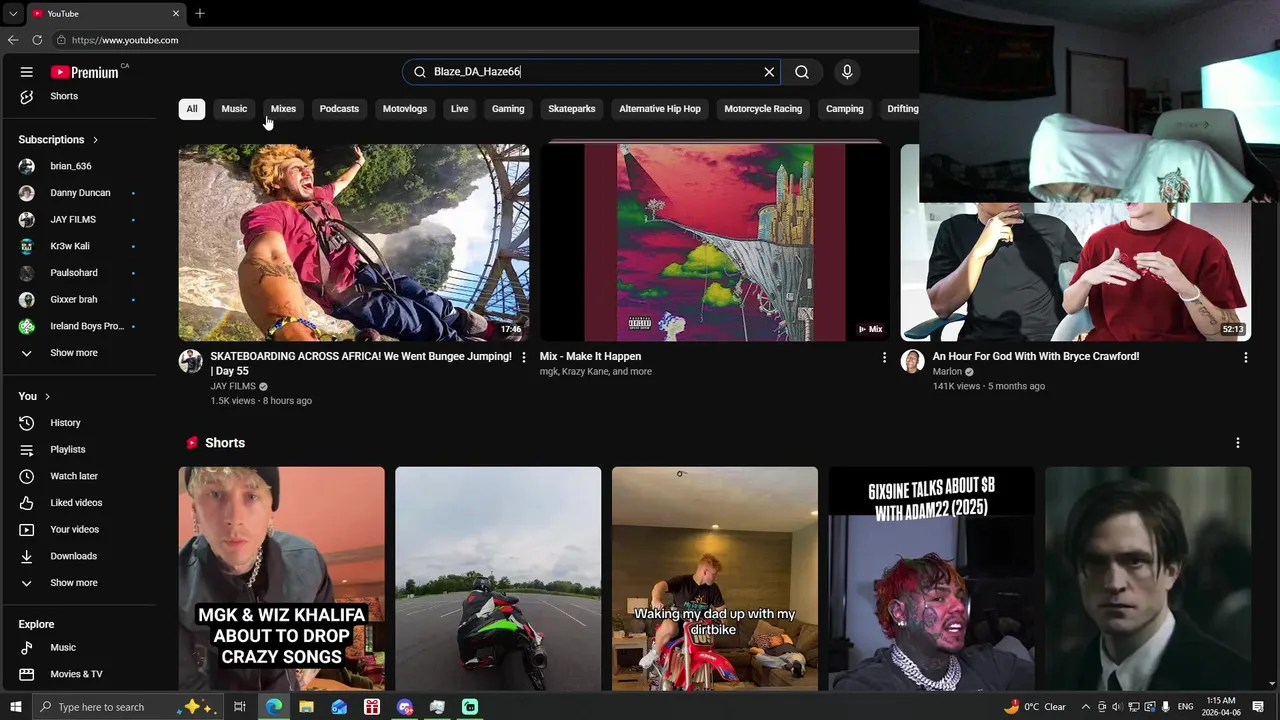Open the Make It Happen mix thumbnail
Image resolution: width=1280 pixels, height=720 pixels.
714,243
